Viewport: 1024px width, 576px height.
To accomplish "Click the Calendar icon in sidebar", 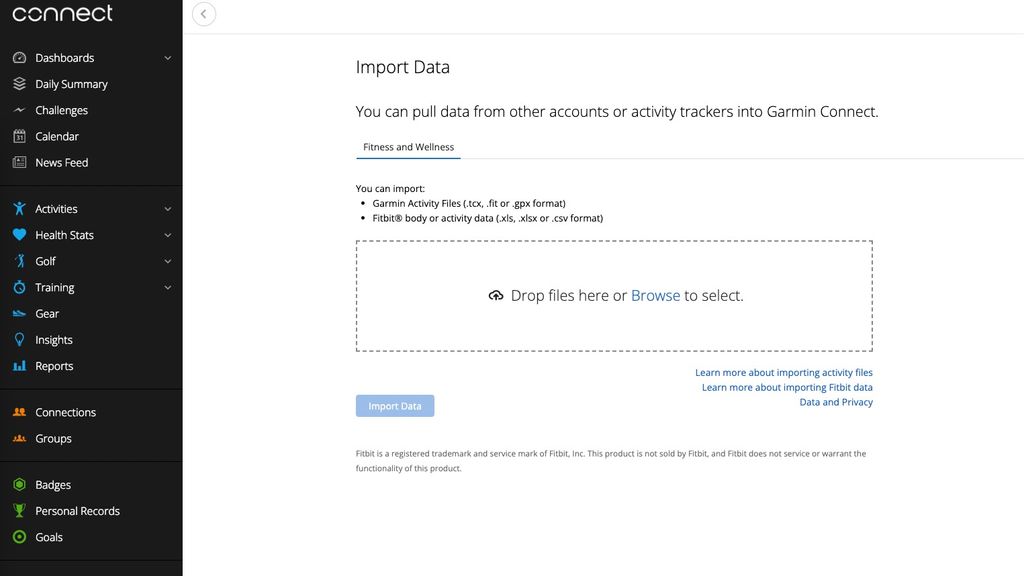I will (19, 136).
